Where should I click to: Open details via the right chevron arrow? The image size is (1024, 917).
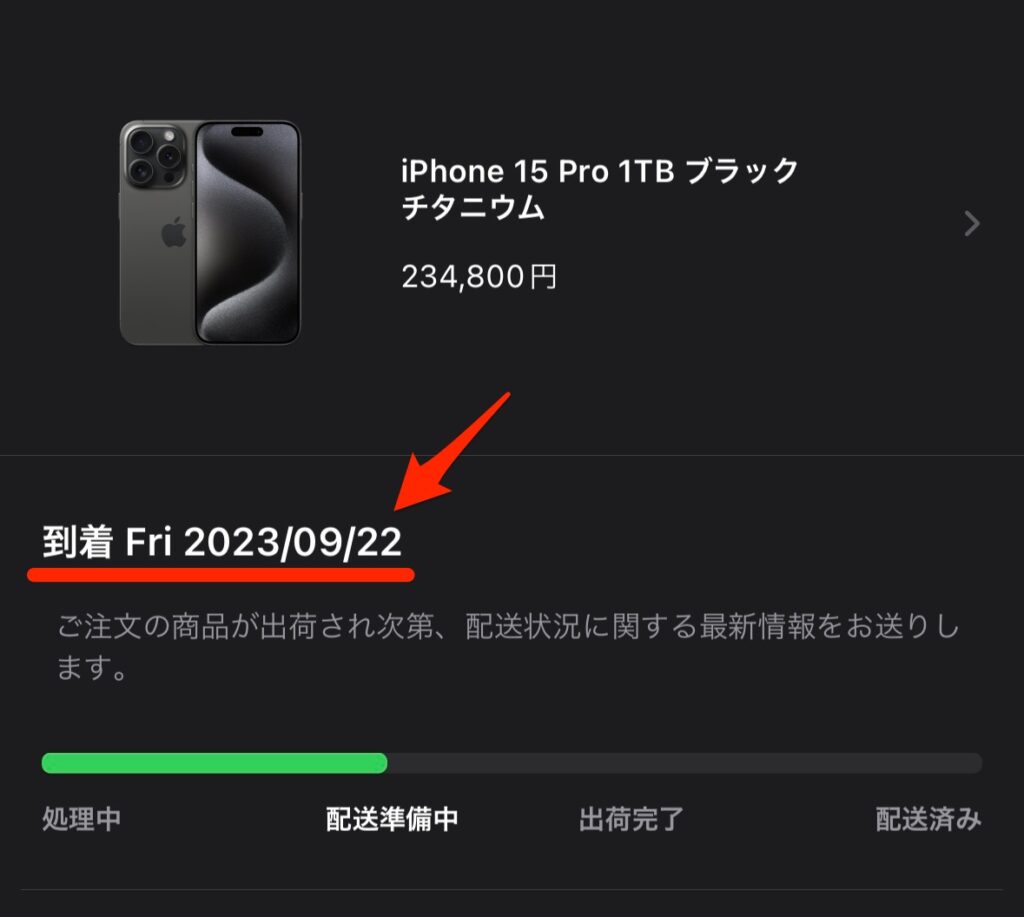(x=972, y=223)
